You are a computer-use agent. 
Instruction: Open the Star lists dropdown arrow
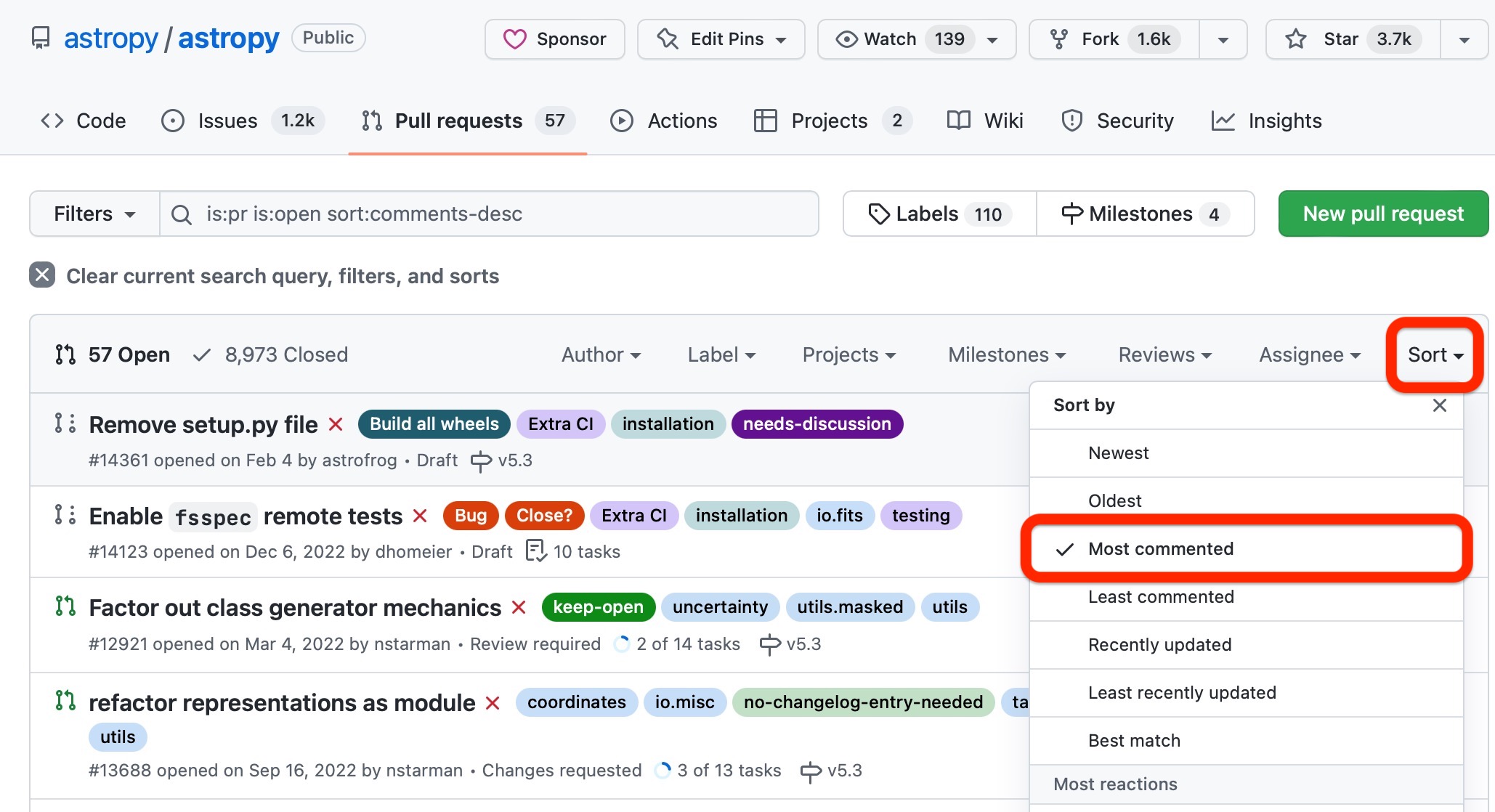[x=1464, y=39]
